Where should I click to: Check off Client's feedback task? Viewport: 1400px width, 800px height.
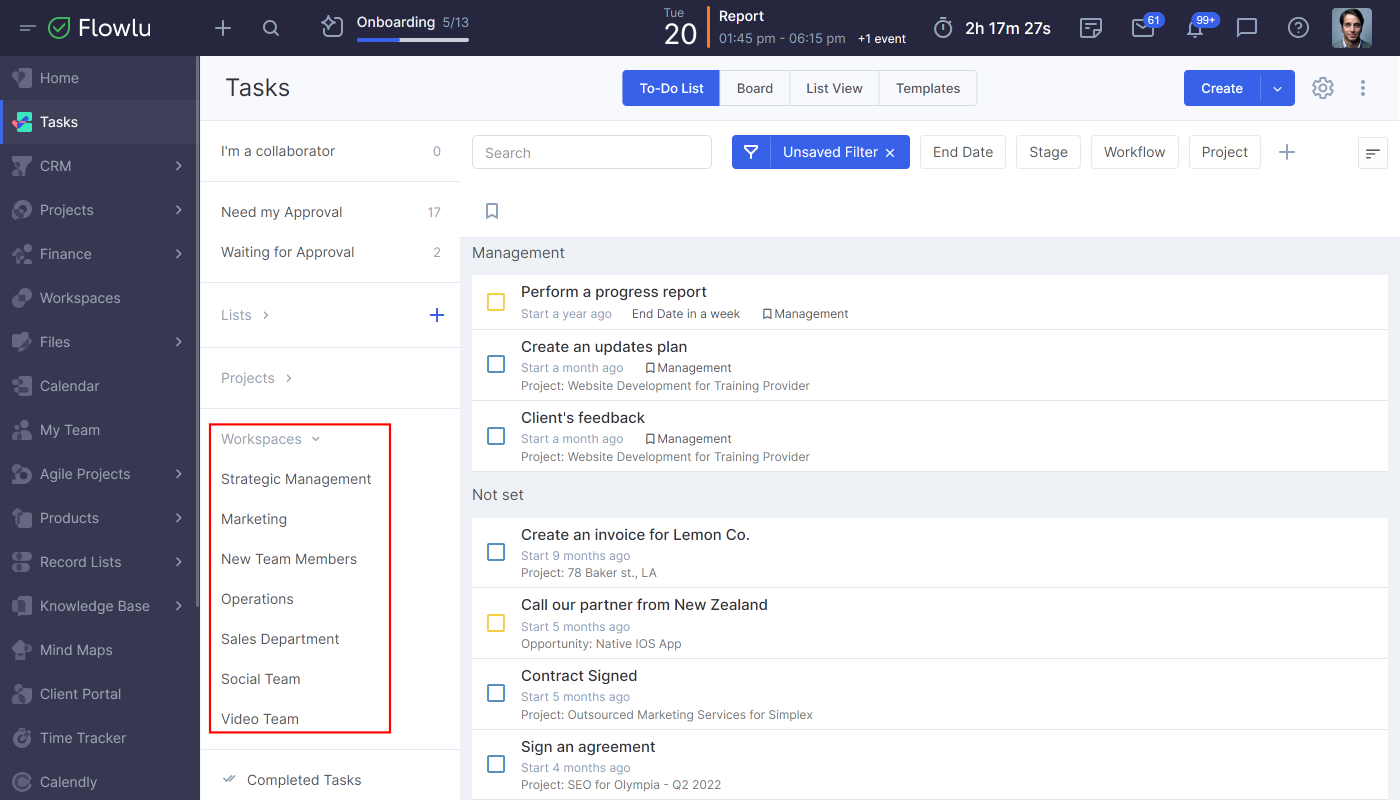[496, 436]
